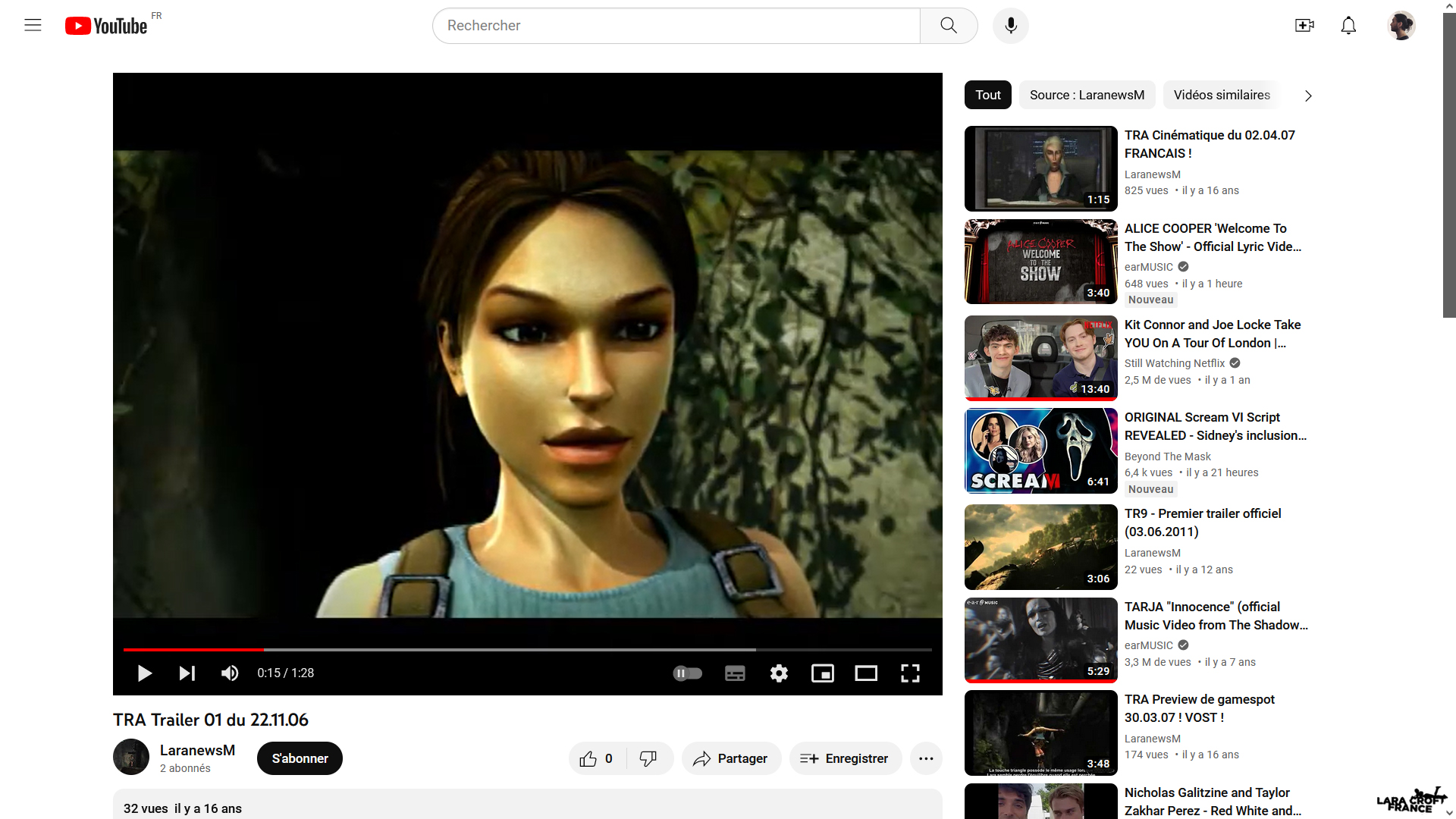The width and height of the screenshot is (1456, 819).
Task: Switch to theater mode
Action: (866, 673)
